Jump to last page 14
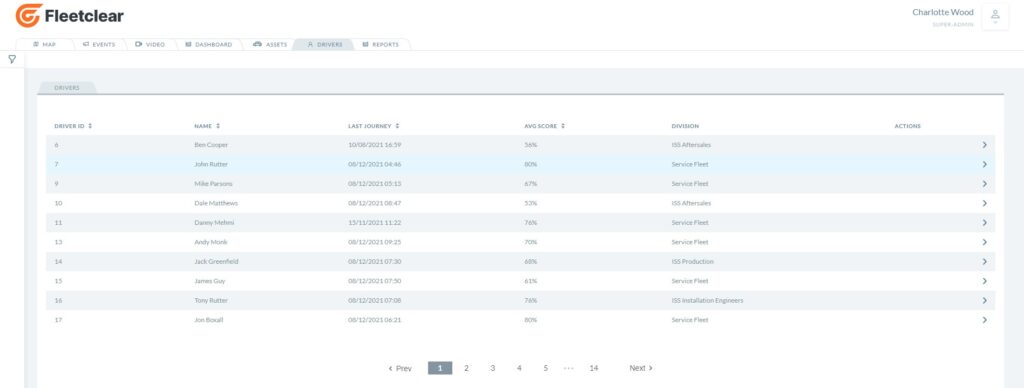The image size is (1024, 388). (594, 368)
